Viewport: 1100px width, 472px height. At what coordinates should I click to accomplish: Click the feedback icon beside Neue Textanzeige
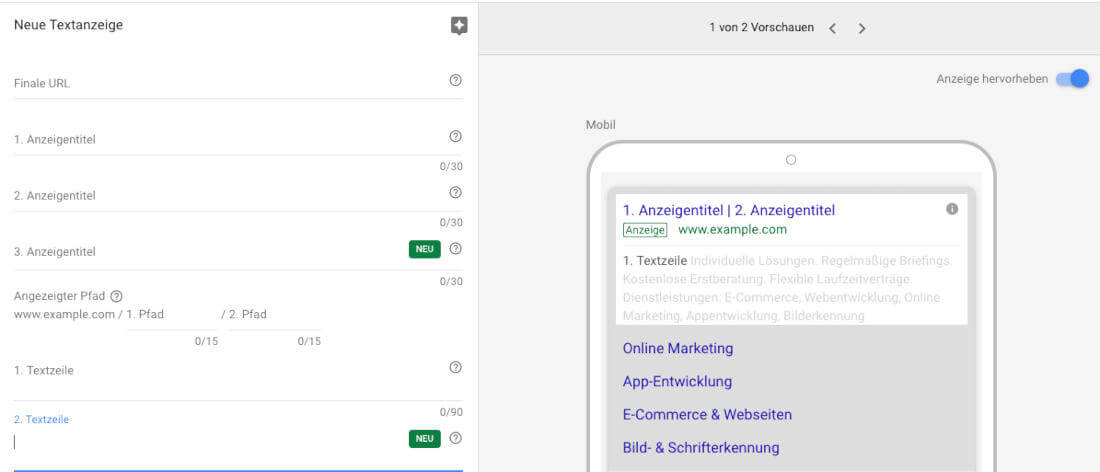459,26
